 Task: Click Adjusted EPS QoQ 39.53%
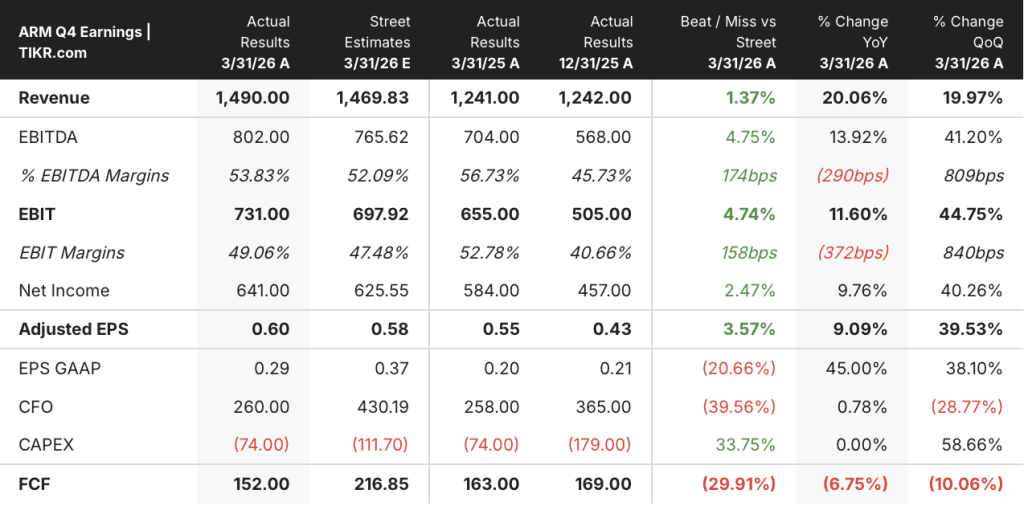(x=972, y=329)
